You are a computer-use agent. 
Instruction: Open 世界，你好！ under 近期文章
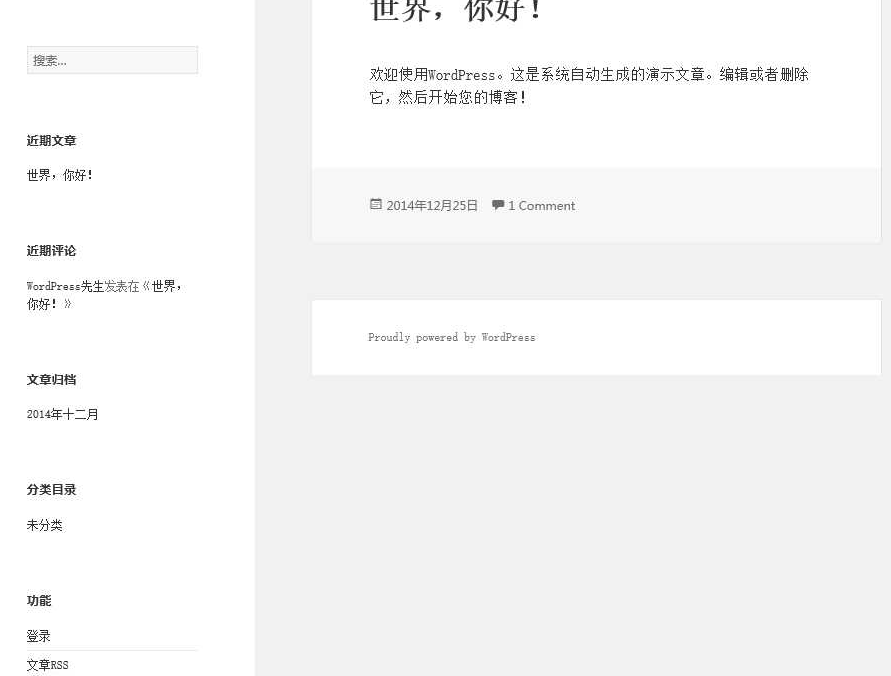point(59,174)
